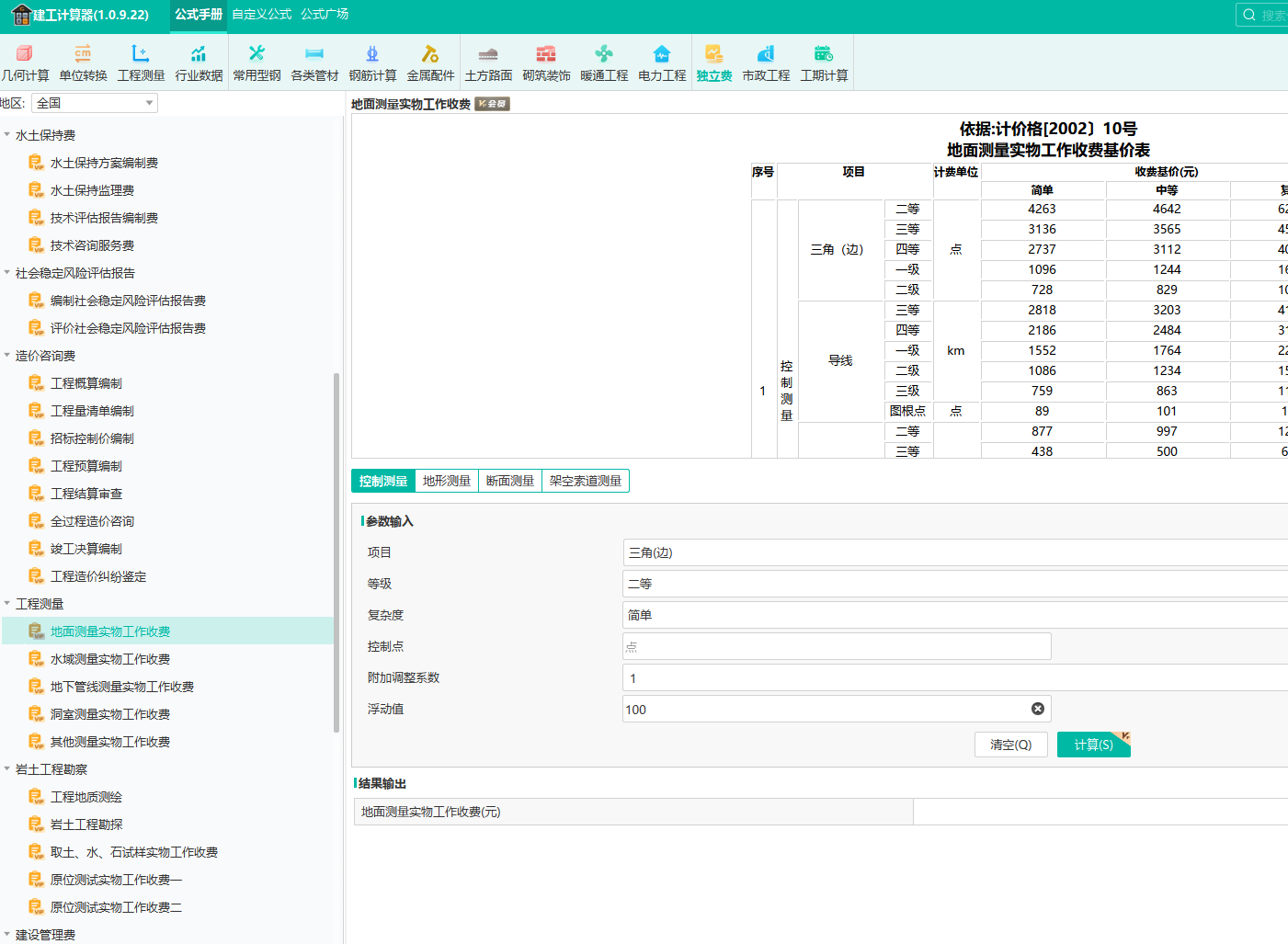Click the search magnifier icon

[1249, 15]
